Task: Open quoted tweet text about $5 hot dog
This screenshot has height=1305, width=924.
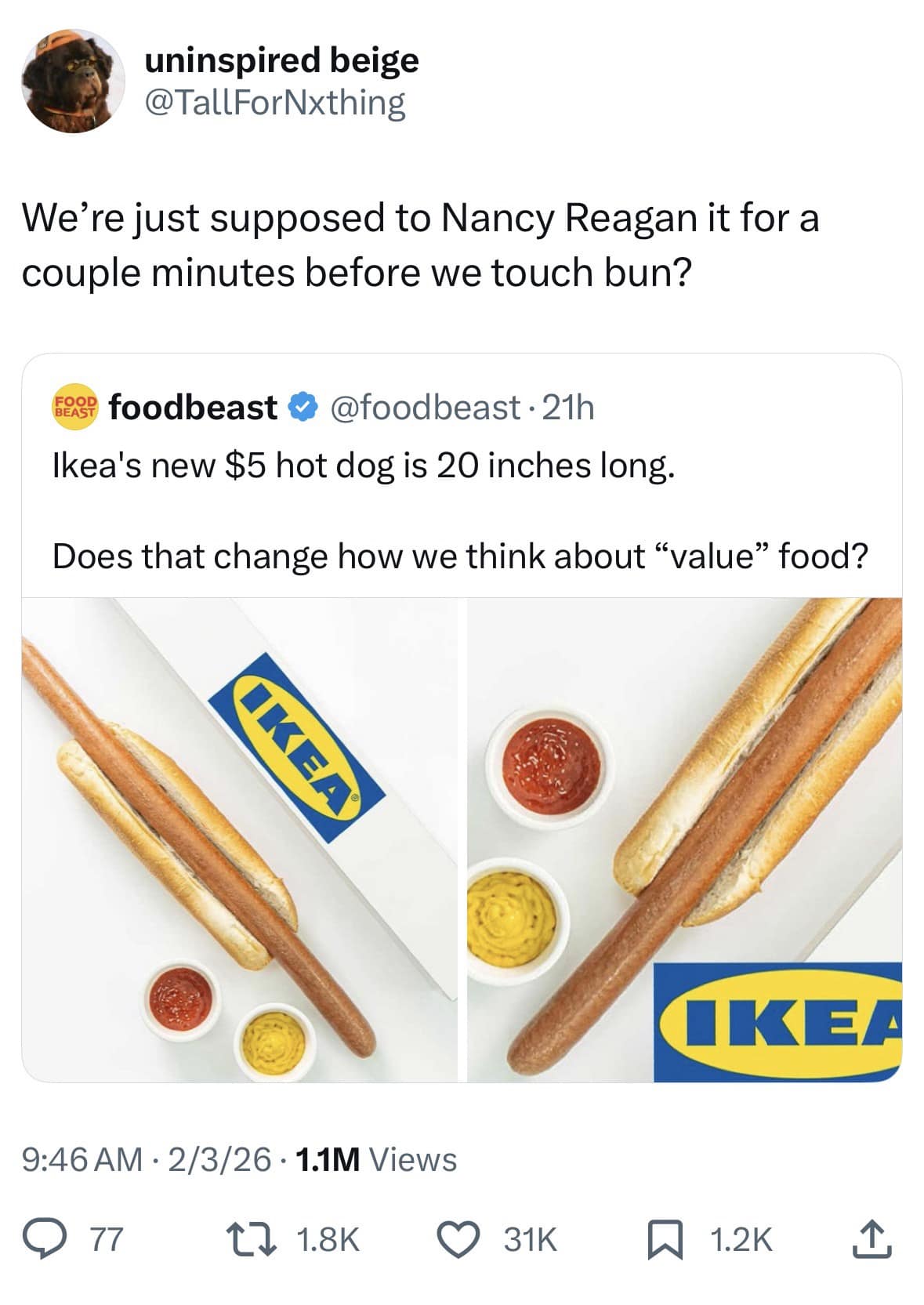Action: pyautogui.click(x=363, y=466)
